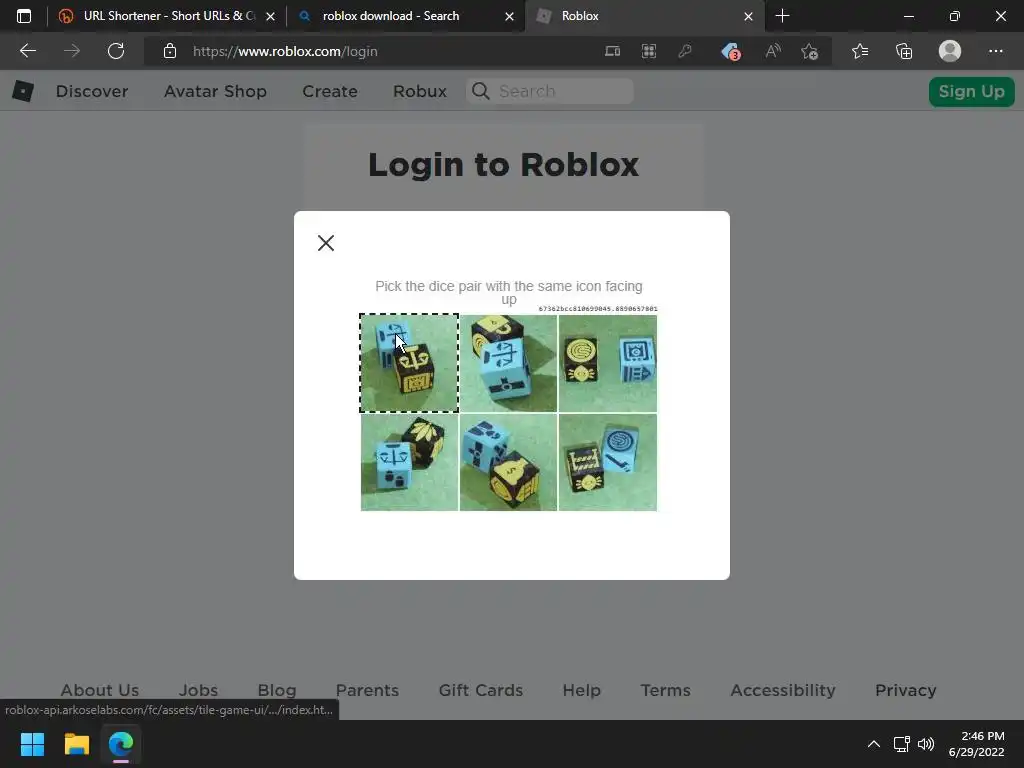
Task: Add this page to favorites star
Action: pos(810,51)
